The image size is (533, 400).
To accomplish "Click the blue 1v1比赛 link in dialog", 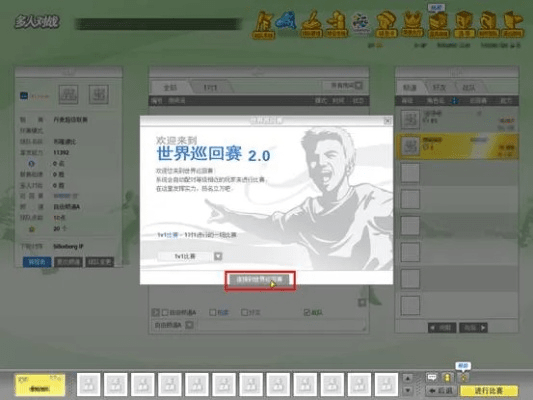I will pos(168,235).
